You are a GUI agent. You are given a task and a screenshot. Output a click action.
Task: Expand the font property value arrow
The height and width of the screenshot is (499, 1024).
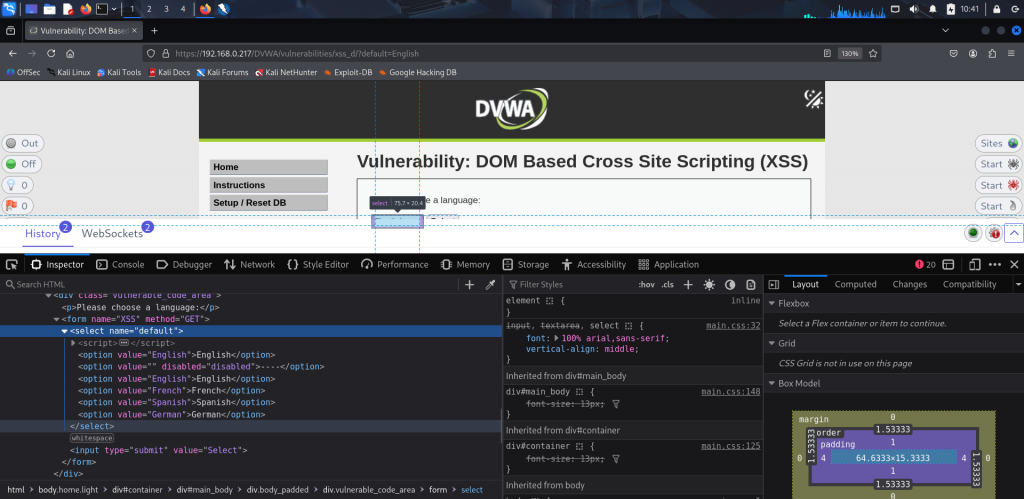coord(556,338)
